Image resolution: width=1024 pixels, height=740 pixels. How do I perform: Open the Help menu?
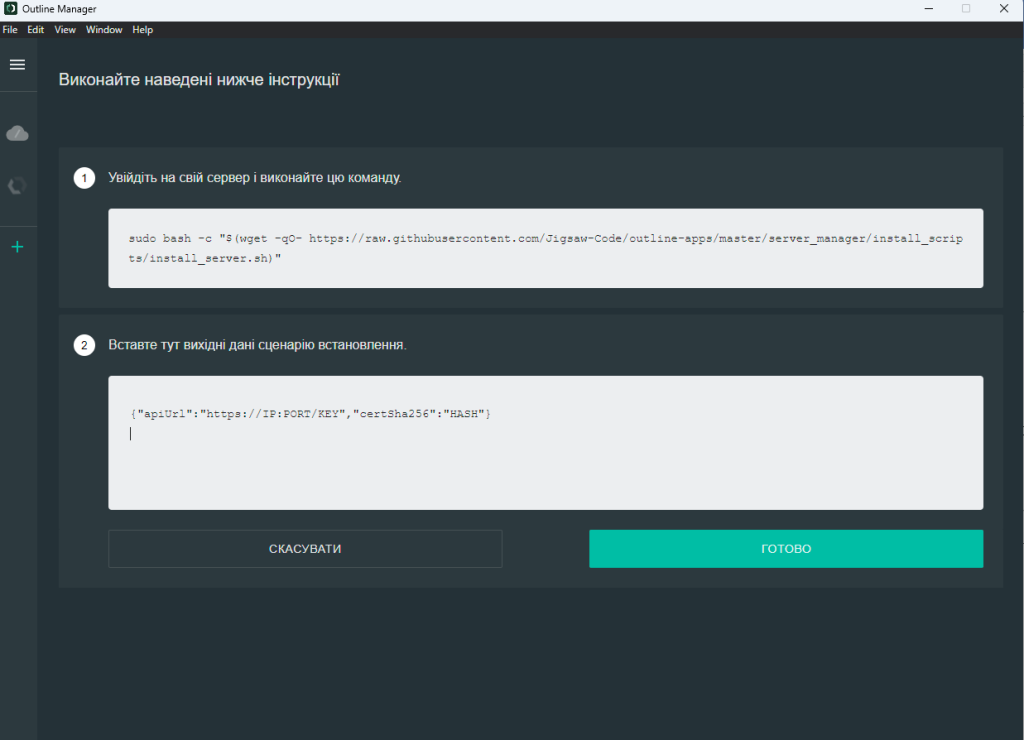[x=143, y=30]
